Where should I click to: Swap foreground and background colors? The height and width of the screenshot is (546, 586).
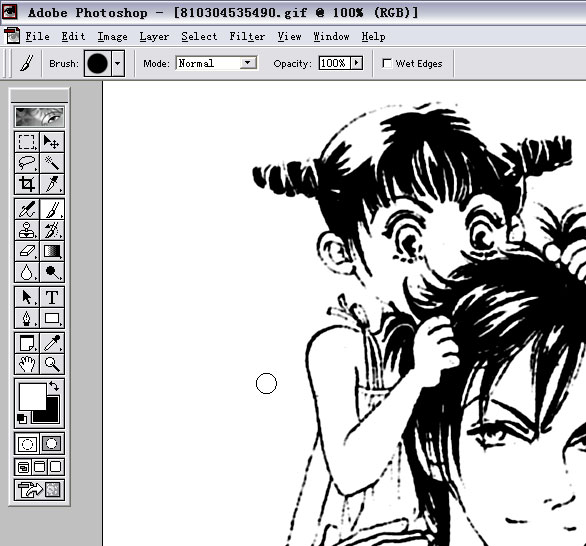click(x=55, y=386)
